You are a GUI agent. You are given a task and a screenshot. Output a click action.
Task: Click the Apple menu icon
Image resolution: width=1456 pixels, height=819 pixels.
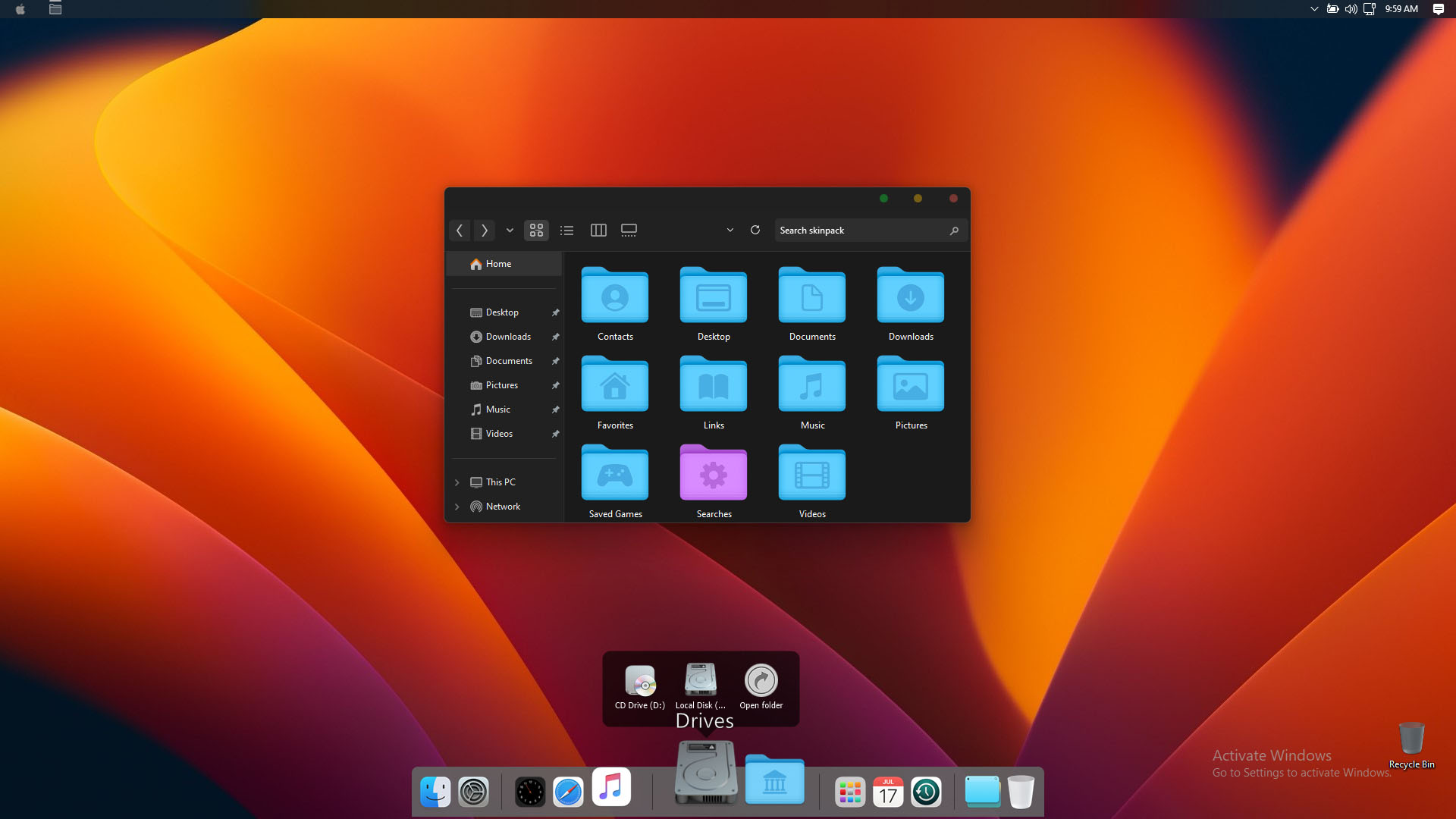point(20,9)
